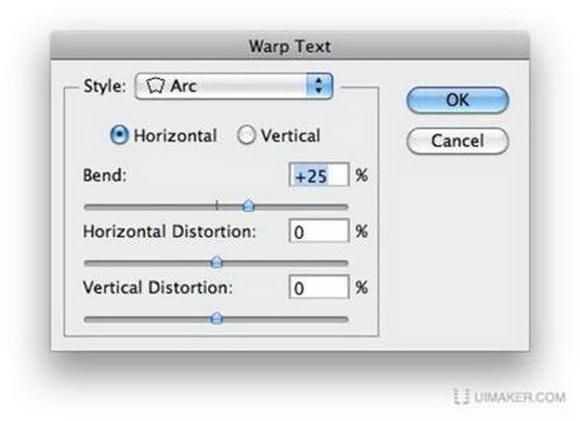
Task: Select the Vertical radio button
Action: [x=246, y=135]
